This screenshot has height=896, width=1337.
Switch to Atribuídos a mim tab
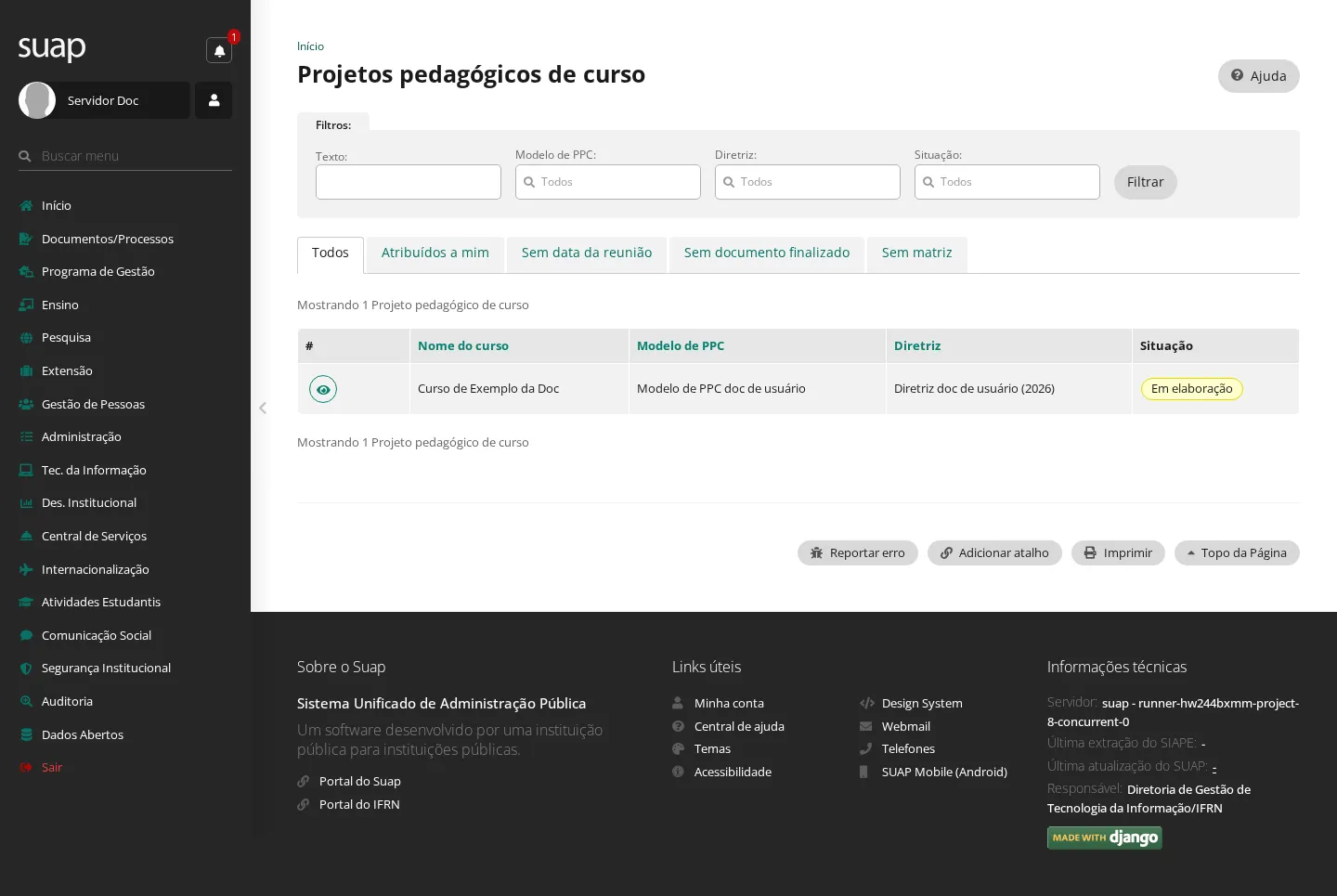pos(435,253)
